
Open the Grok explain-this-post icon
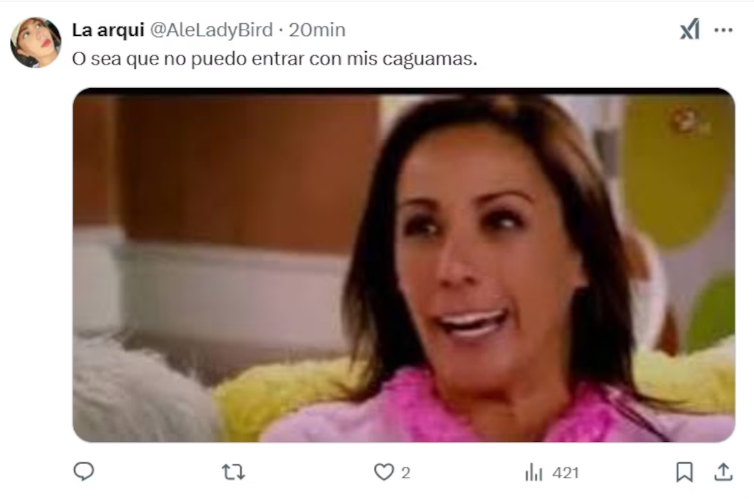(x=690, y=30)
